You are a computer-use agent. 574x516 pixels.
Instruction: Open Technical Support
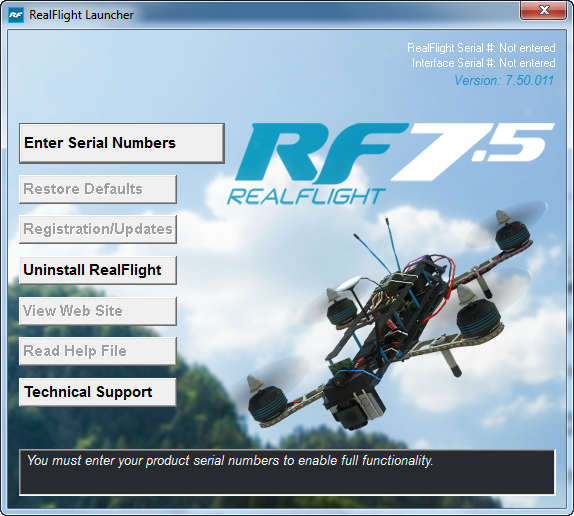(98, 392)
